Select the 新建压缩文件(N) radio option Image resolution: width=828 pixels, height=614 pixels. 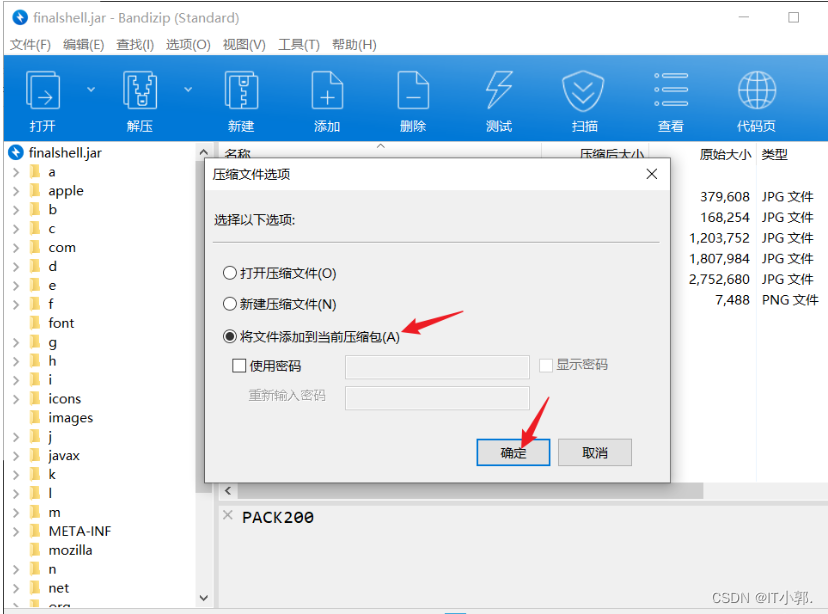(231, 304)
